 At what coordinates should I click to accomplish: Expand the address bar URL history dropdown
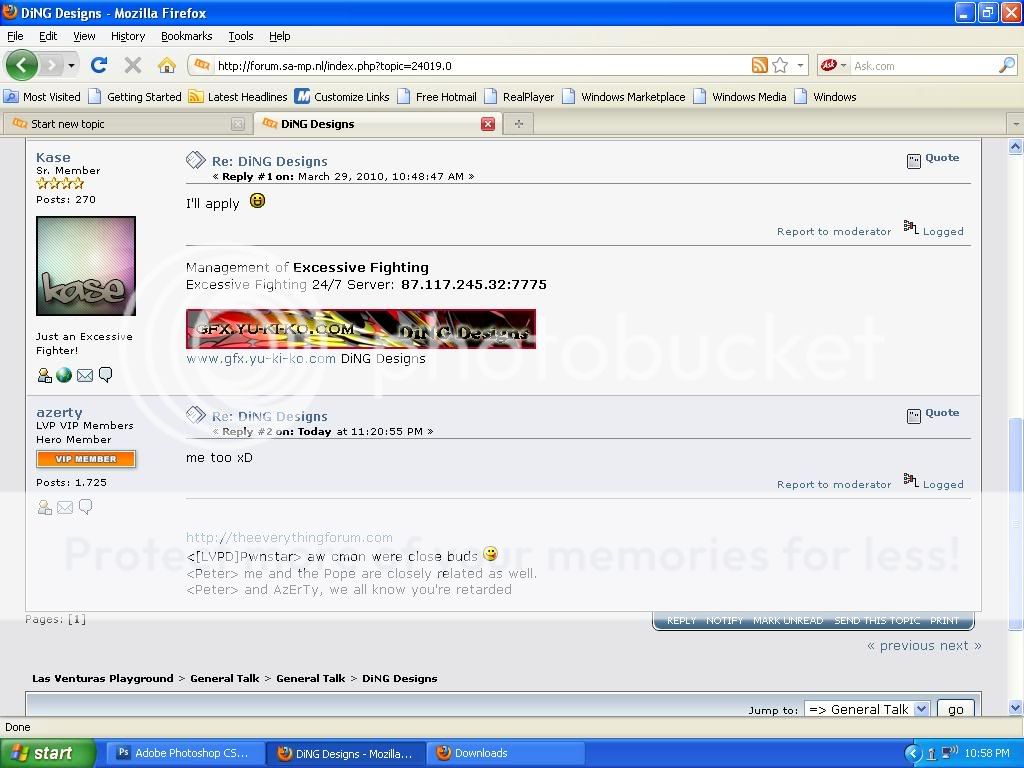pos(800,66)
